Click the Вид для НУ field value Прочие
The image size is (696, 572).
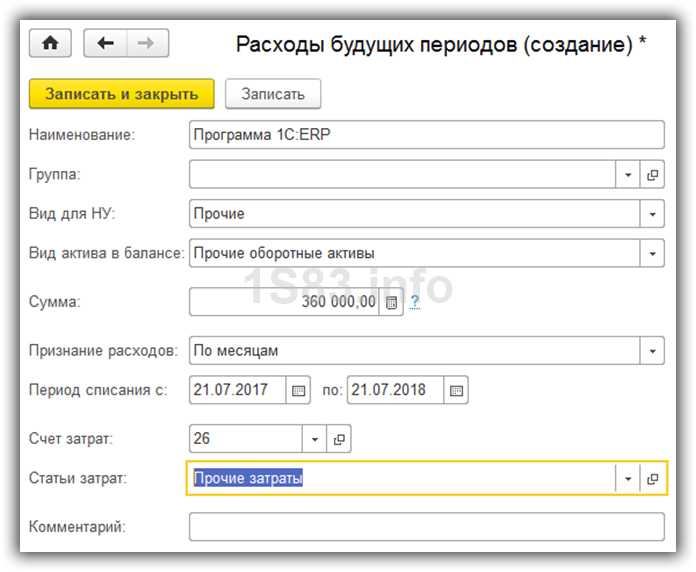[415, 214]
